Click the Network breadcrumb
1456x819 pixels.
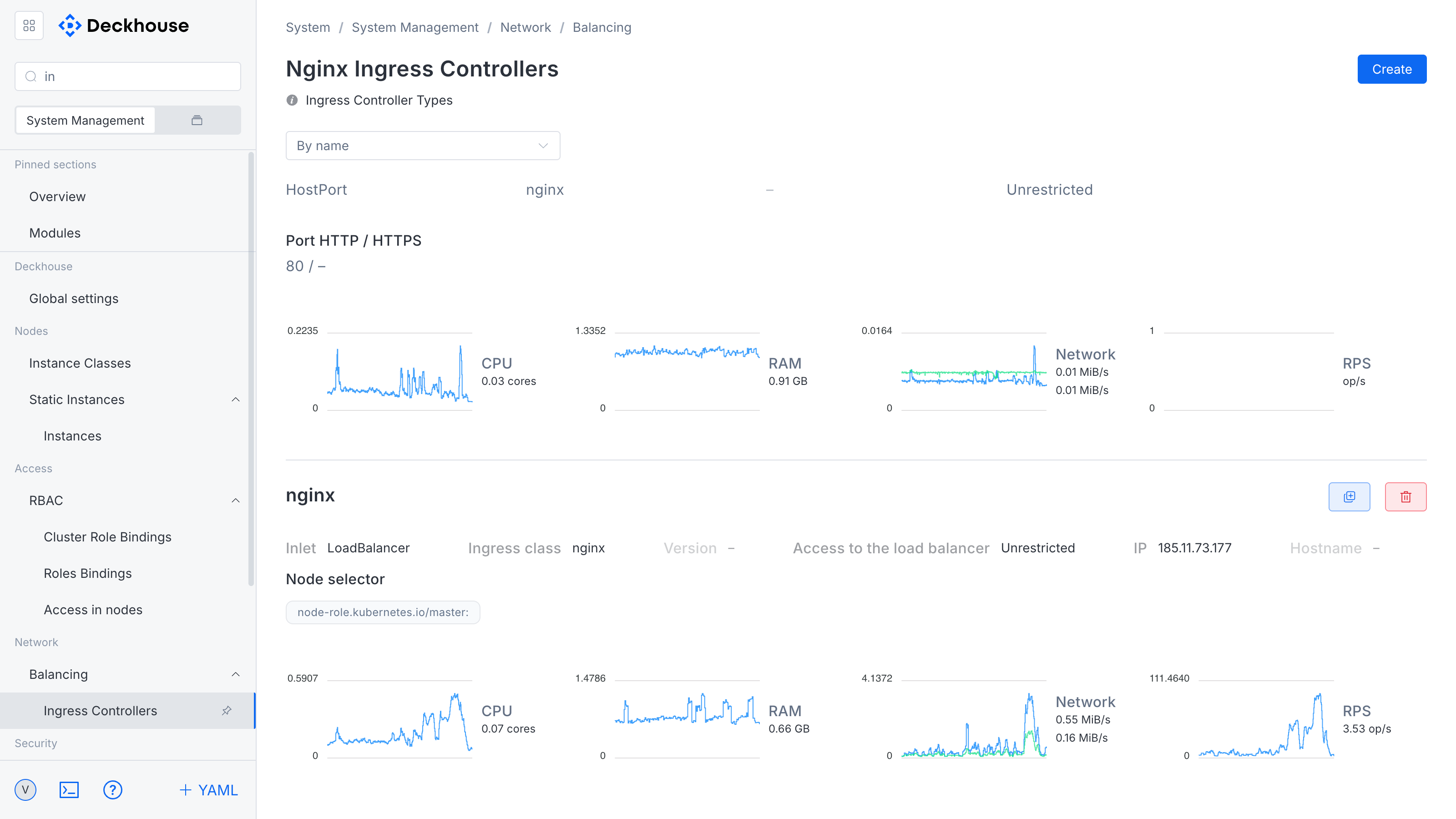pos(526,27)
